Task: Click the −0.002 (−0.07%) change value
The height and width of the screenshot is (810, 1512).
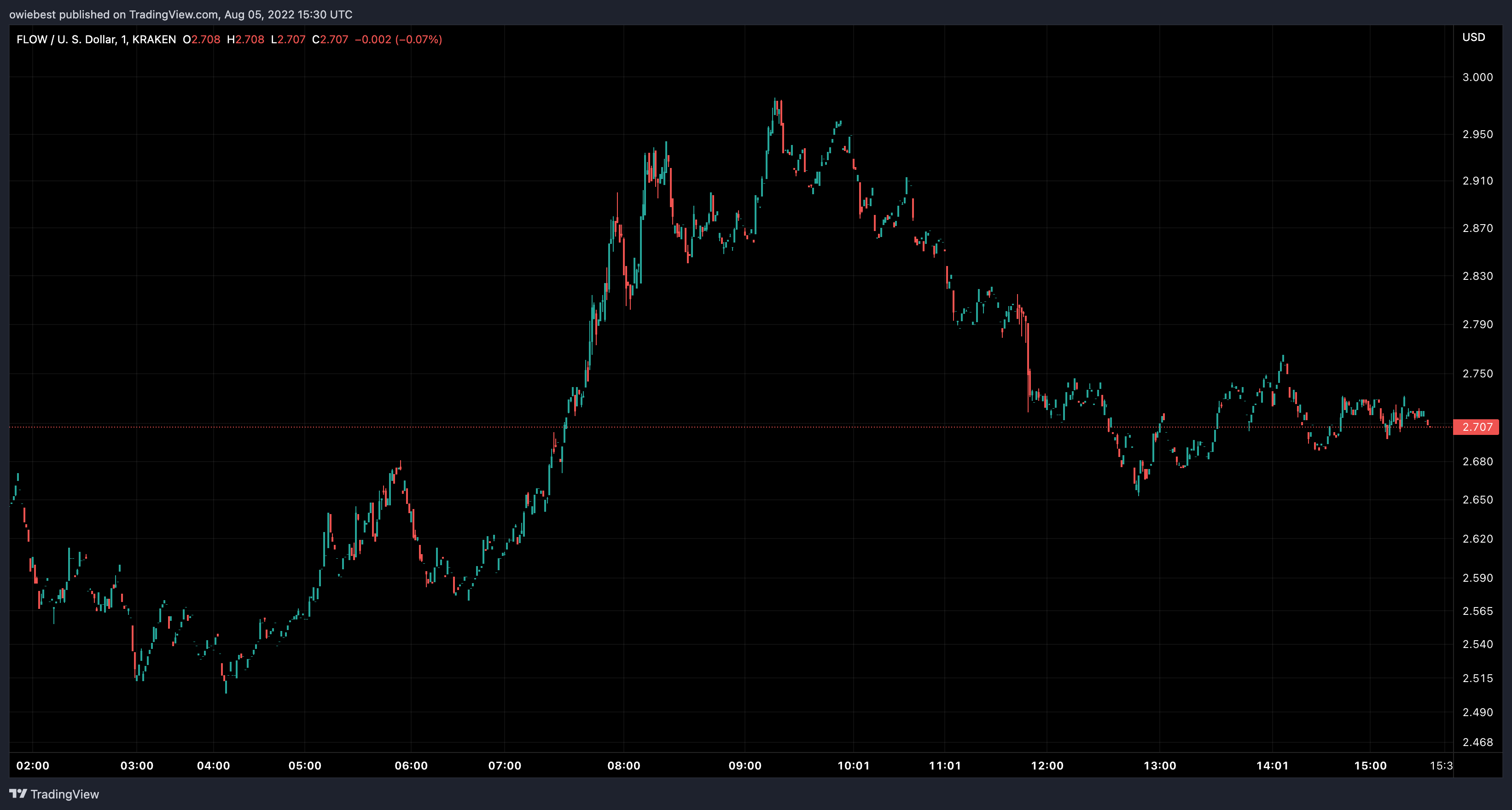Action: point(399,39)
